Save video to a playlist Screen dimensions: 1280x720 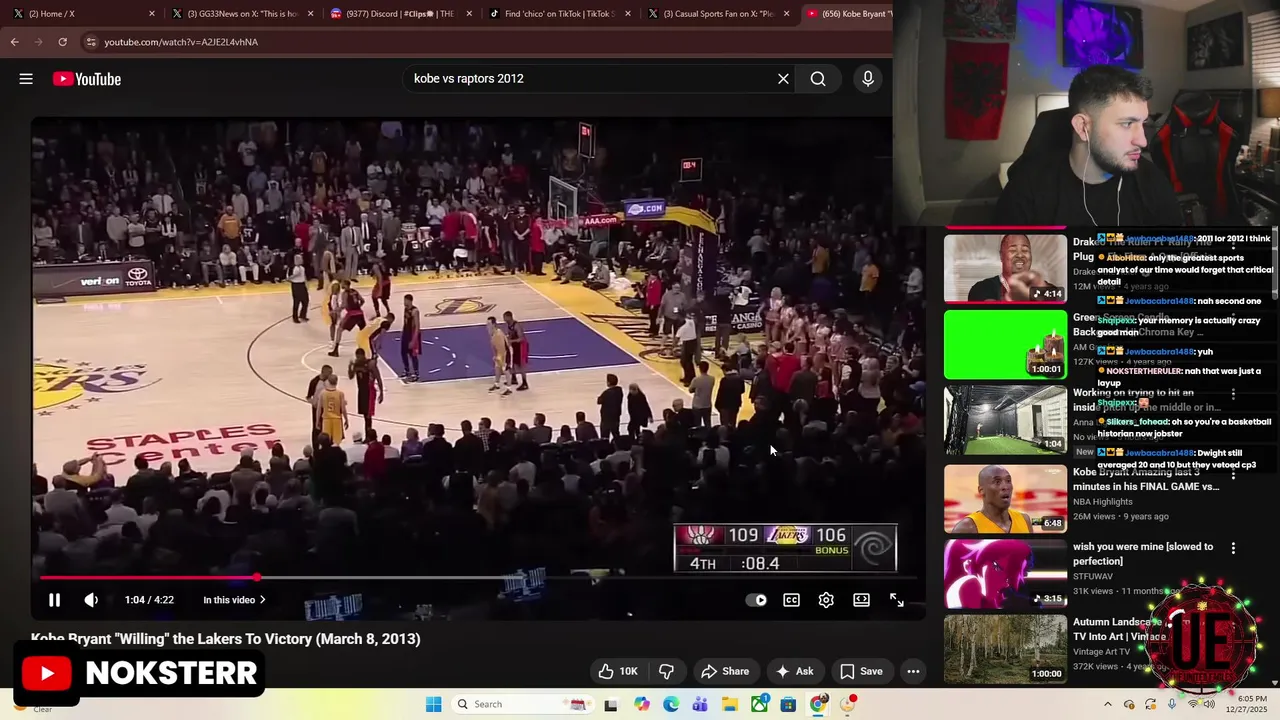point(861,671)
